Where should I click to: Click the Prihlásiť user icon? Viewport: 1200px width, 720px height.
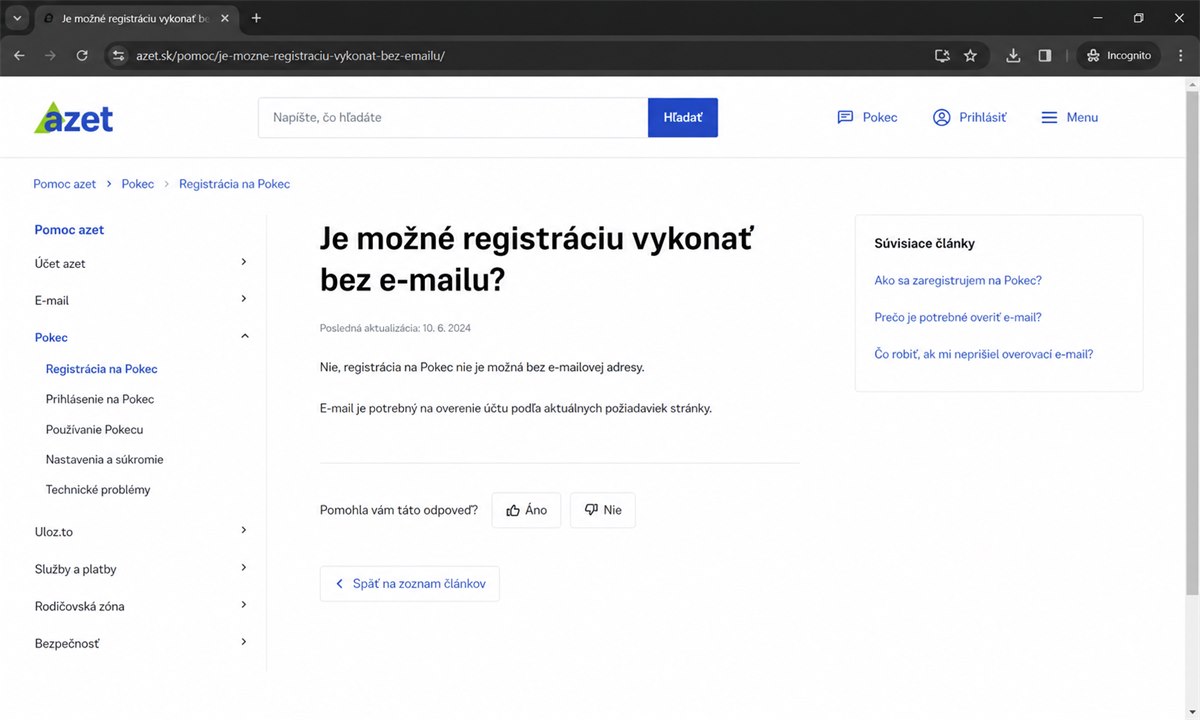(941, 117)
